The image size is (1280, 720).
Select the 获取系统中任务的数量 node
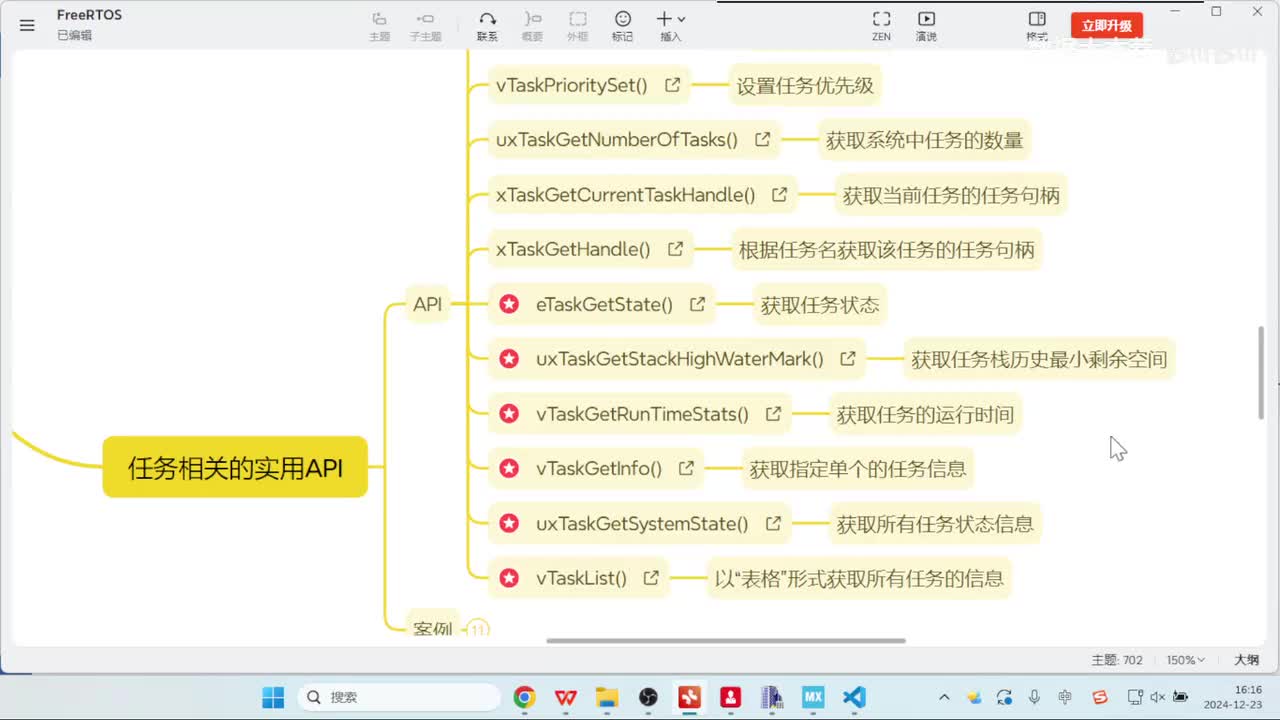(x=924, y=140)
